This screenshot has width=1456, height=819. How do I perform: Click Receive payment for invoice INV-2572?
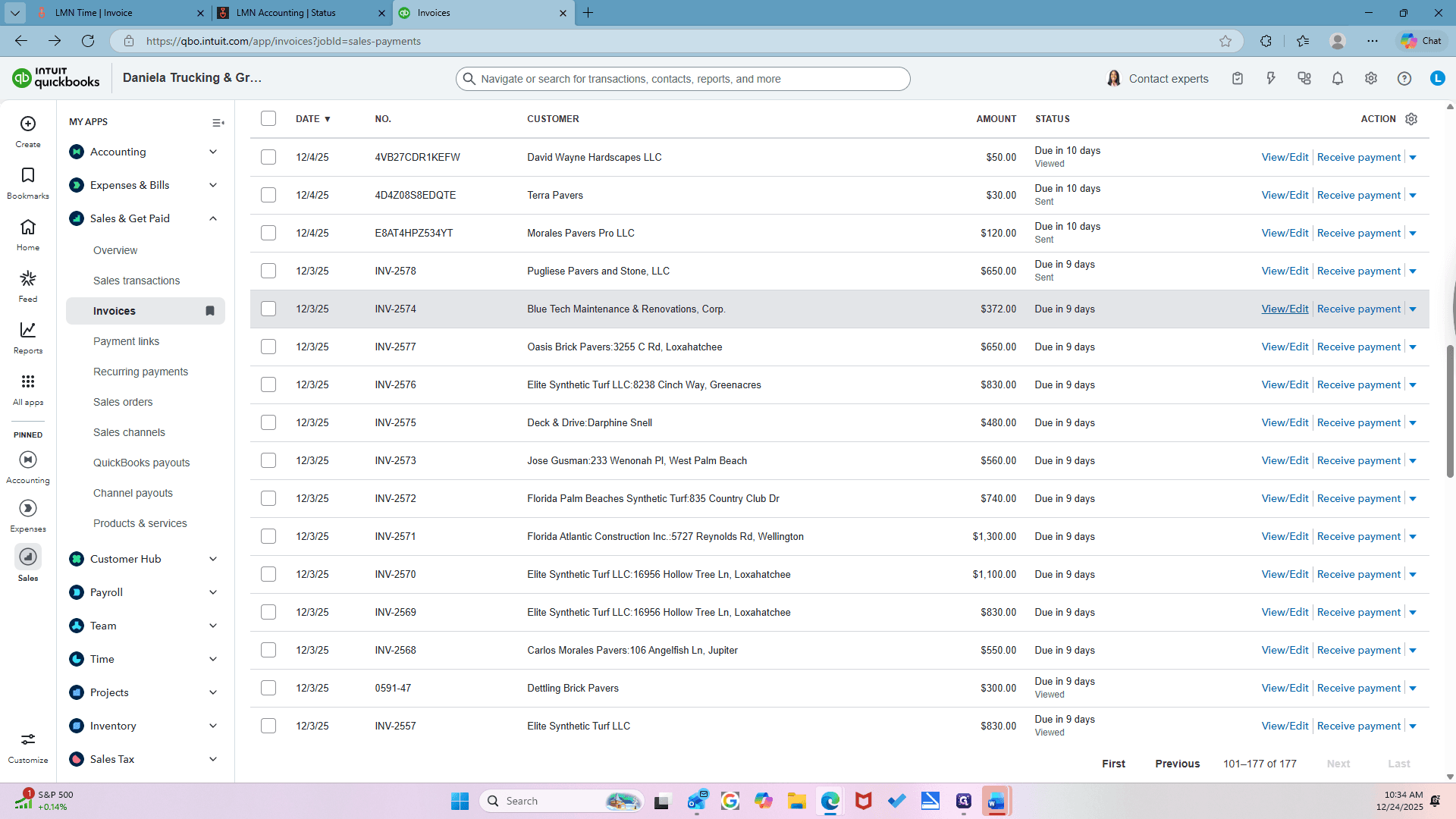[x=1359, y=498]
